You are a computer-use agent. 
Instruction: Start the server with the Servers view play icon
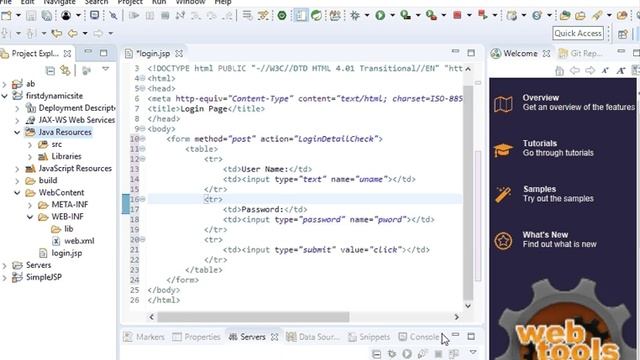pyautogui.click(x=407, y=353)
